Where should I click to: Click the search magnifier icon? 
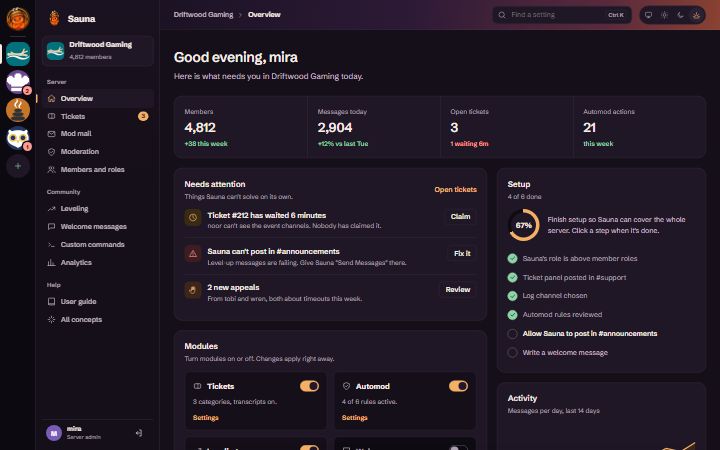tap(502, 15)
